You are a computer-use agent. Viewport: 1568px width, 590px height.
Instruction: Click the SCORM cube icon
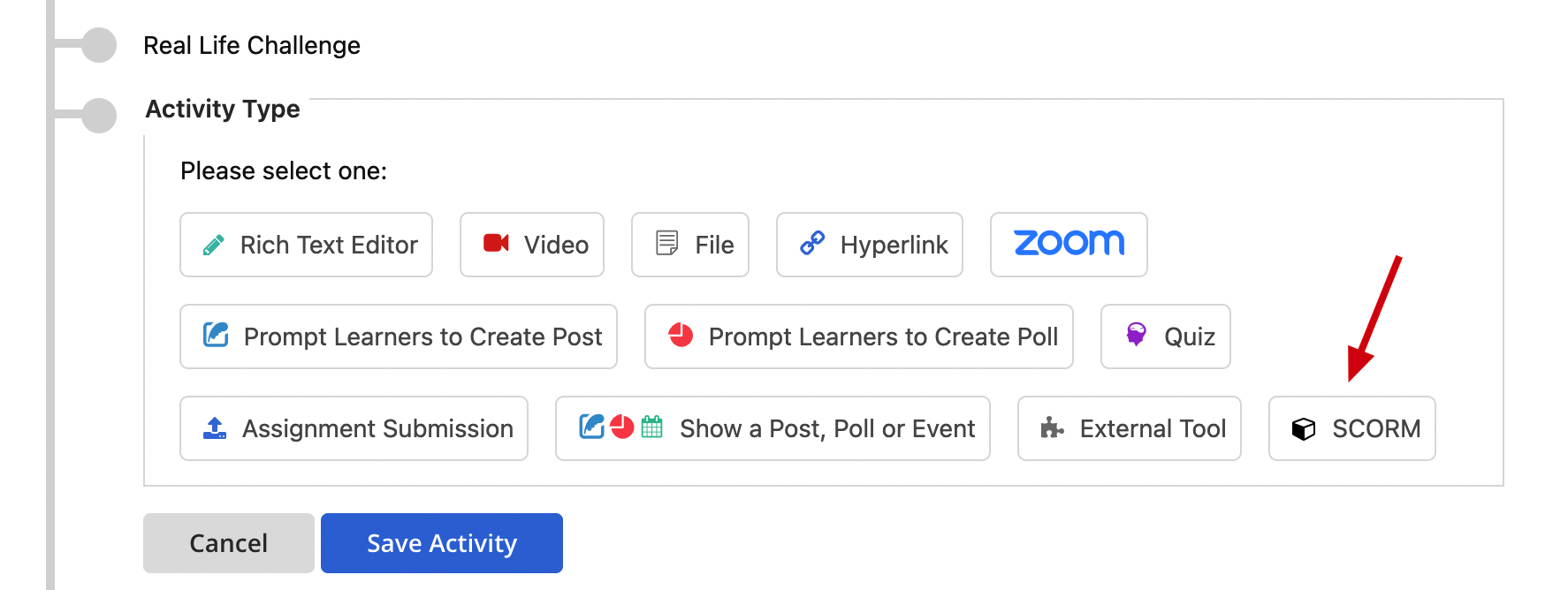(x=1304, y=428)
